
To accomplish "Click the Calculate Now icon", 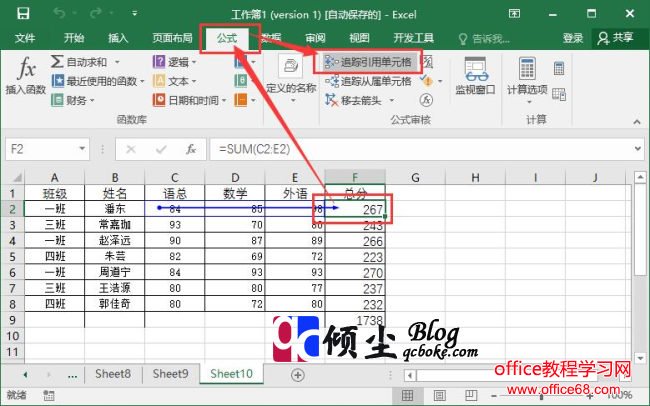I will 559,68.
